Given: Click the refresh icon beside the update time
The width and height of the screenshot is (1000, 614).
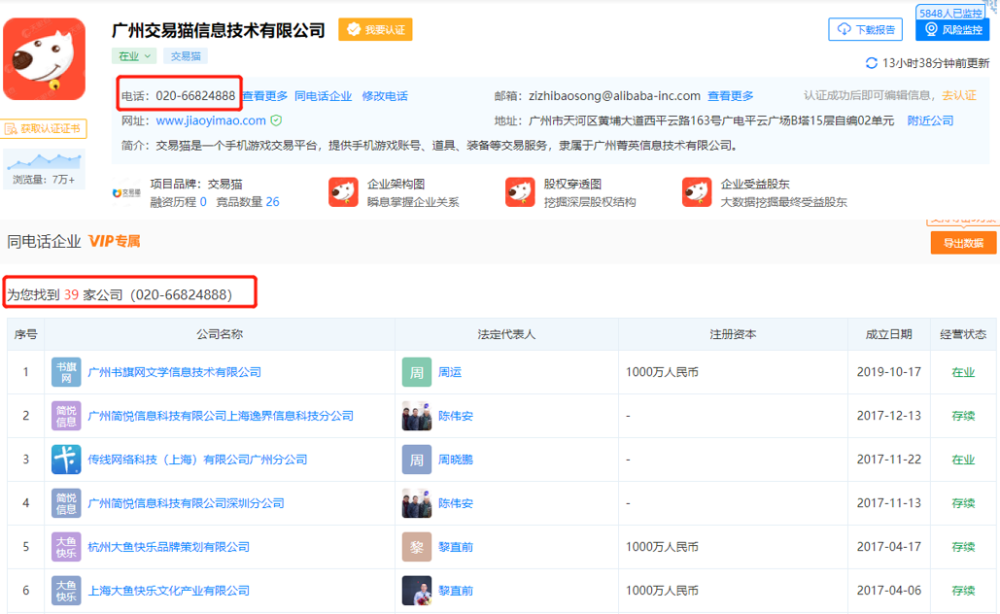Looking at the screenshot, I should point(871,63).
